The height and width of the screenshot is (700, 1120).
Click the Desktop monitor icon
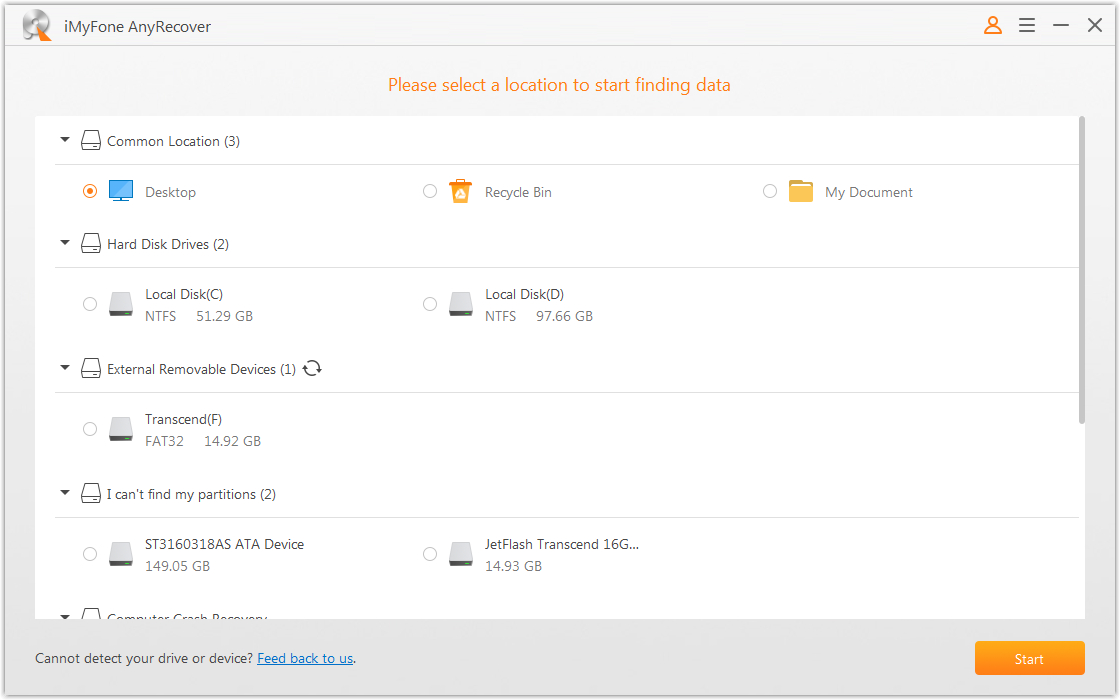click(x=121, y=191)
